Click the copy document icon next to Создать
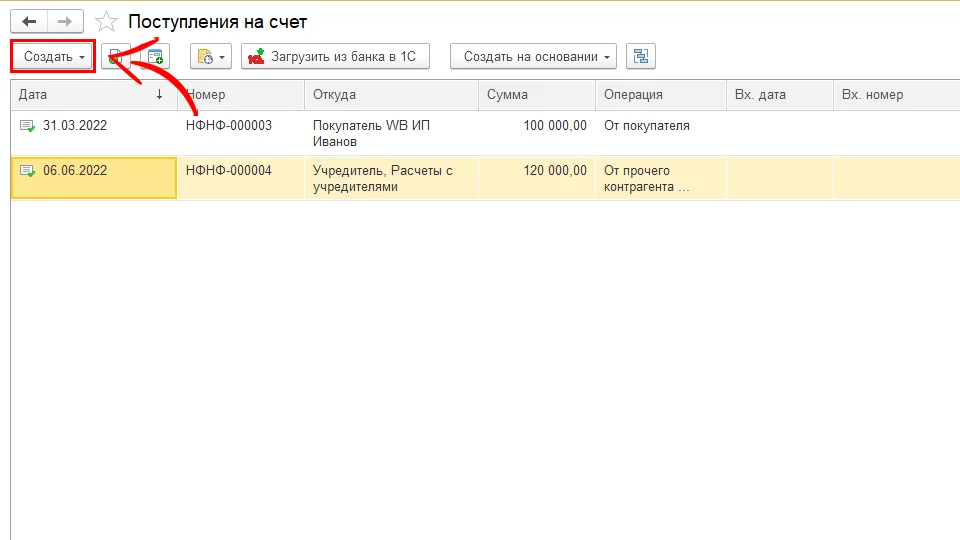 pyautogui.click(x=116, y=57)
